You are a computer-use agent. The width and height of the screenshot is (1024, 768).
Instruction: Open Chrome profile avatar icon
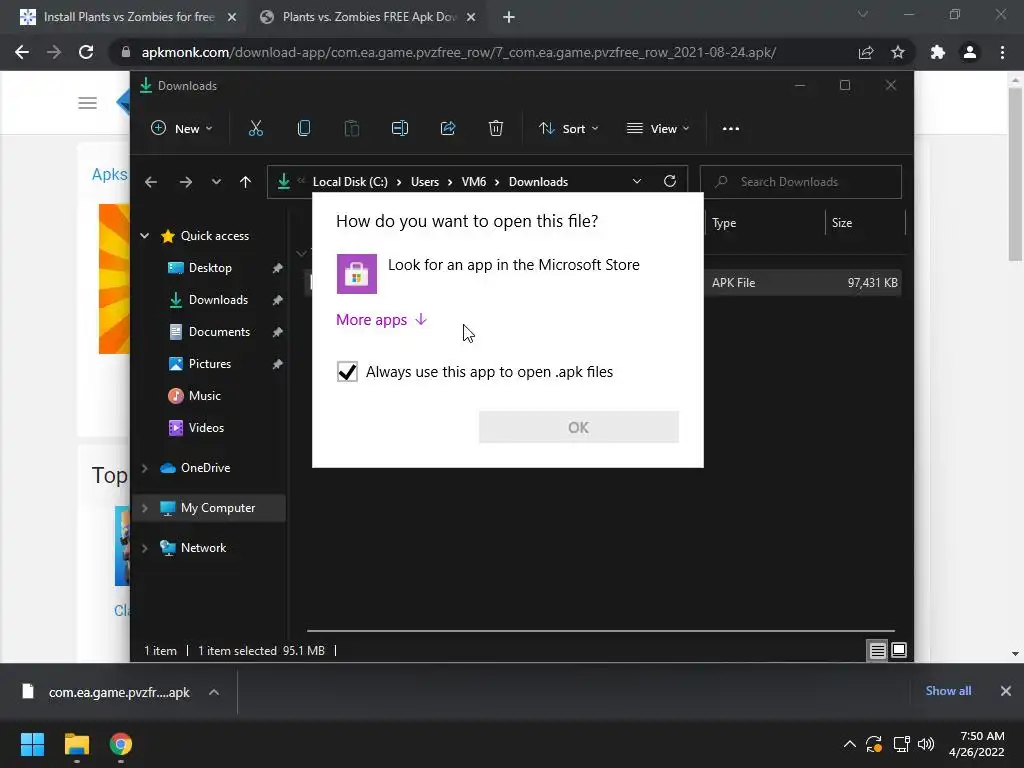pyautogui.click(x=970, y=52)
